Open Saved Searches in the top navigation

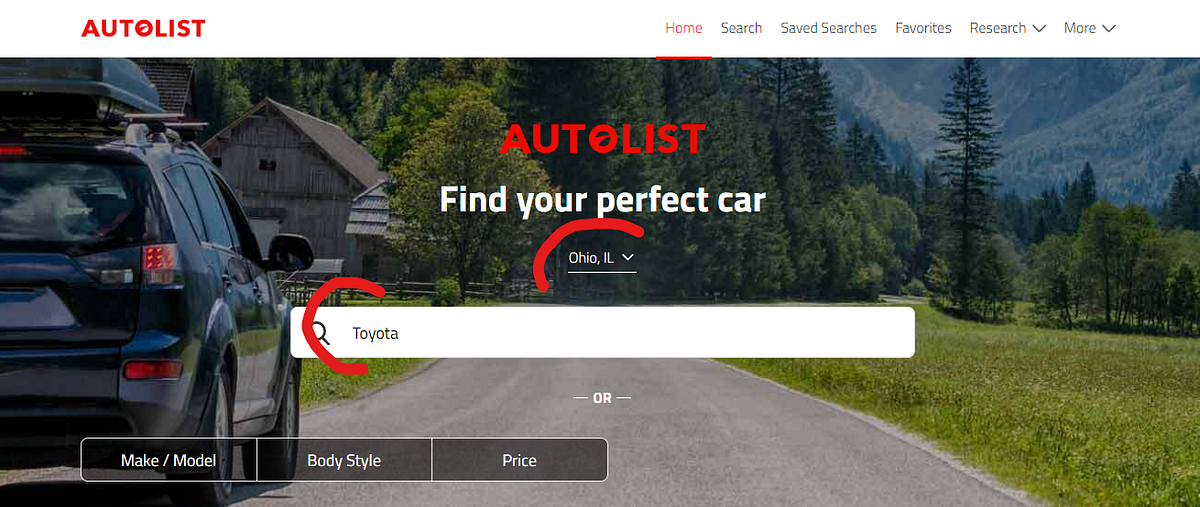click(828, 28)
